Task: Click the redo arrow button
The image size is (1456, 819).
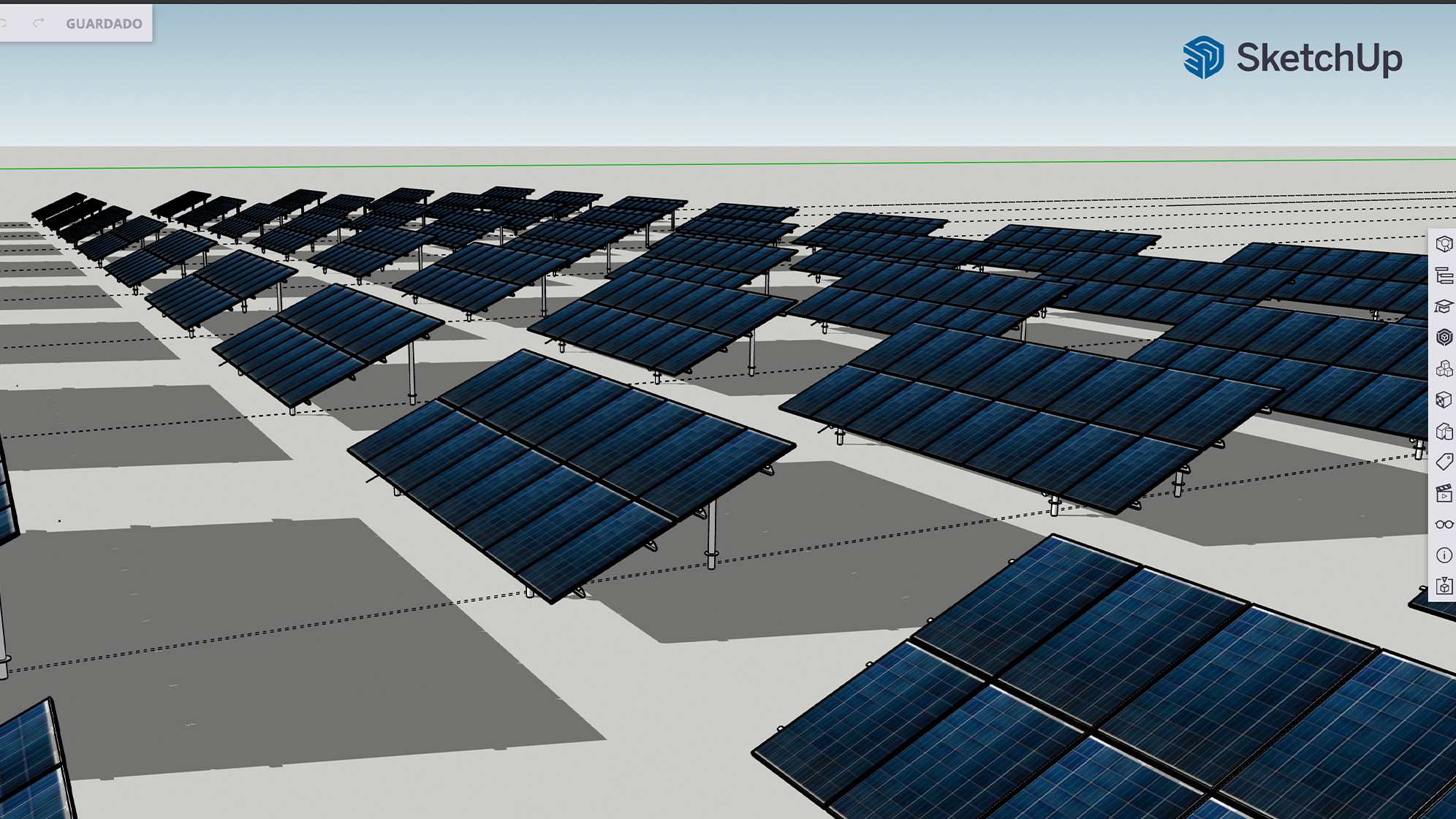Action: pos(39,23)
